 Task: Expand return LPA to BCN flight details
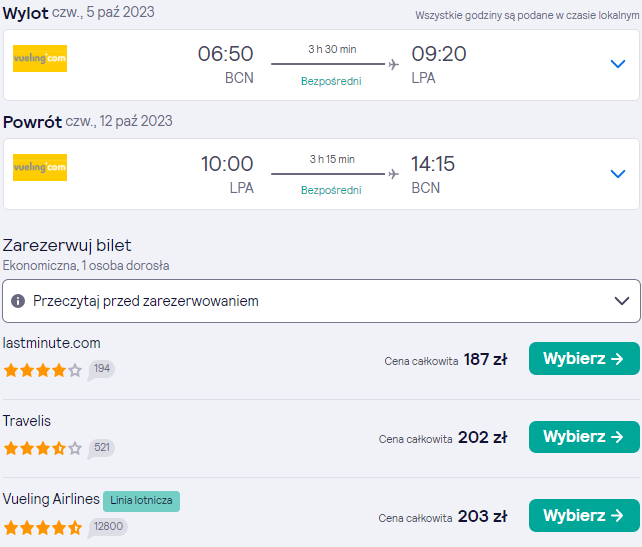(617, 174)
